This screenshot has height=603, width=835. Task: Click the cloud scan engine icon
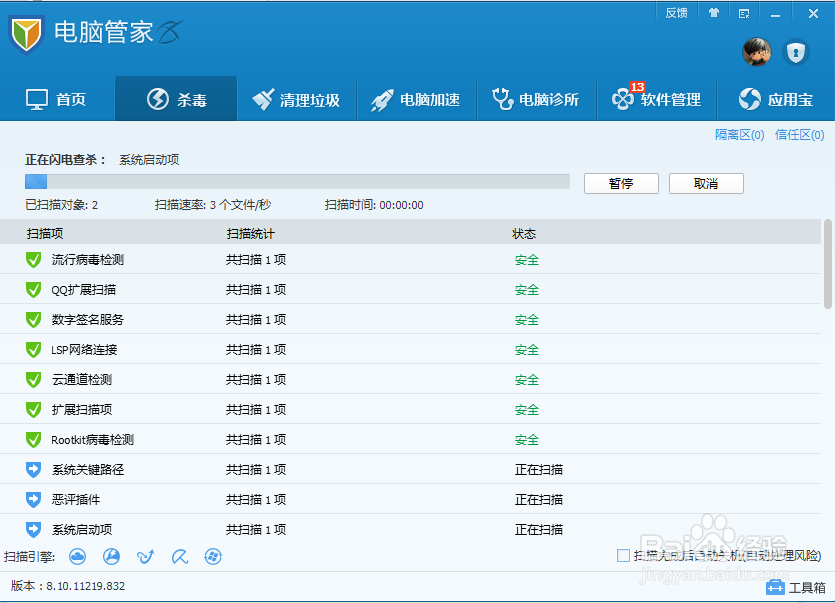pyautogui.click(x=78, y=557)
